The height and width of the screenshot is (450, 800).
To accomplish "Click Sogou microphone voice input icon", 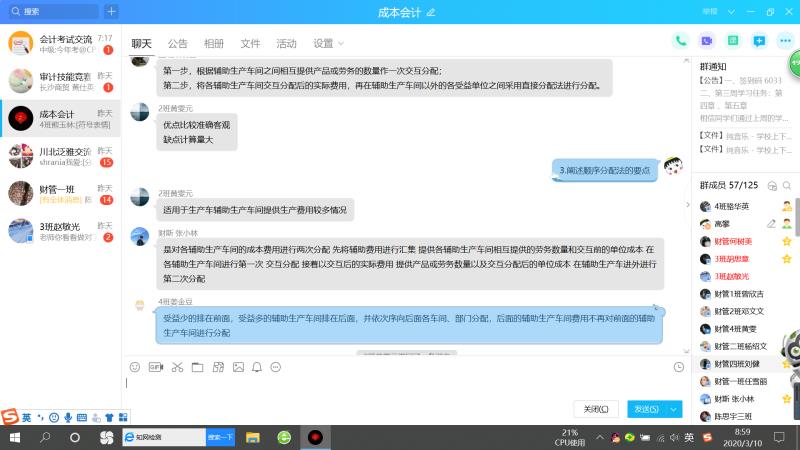I will [68, 417].
